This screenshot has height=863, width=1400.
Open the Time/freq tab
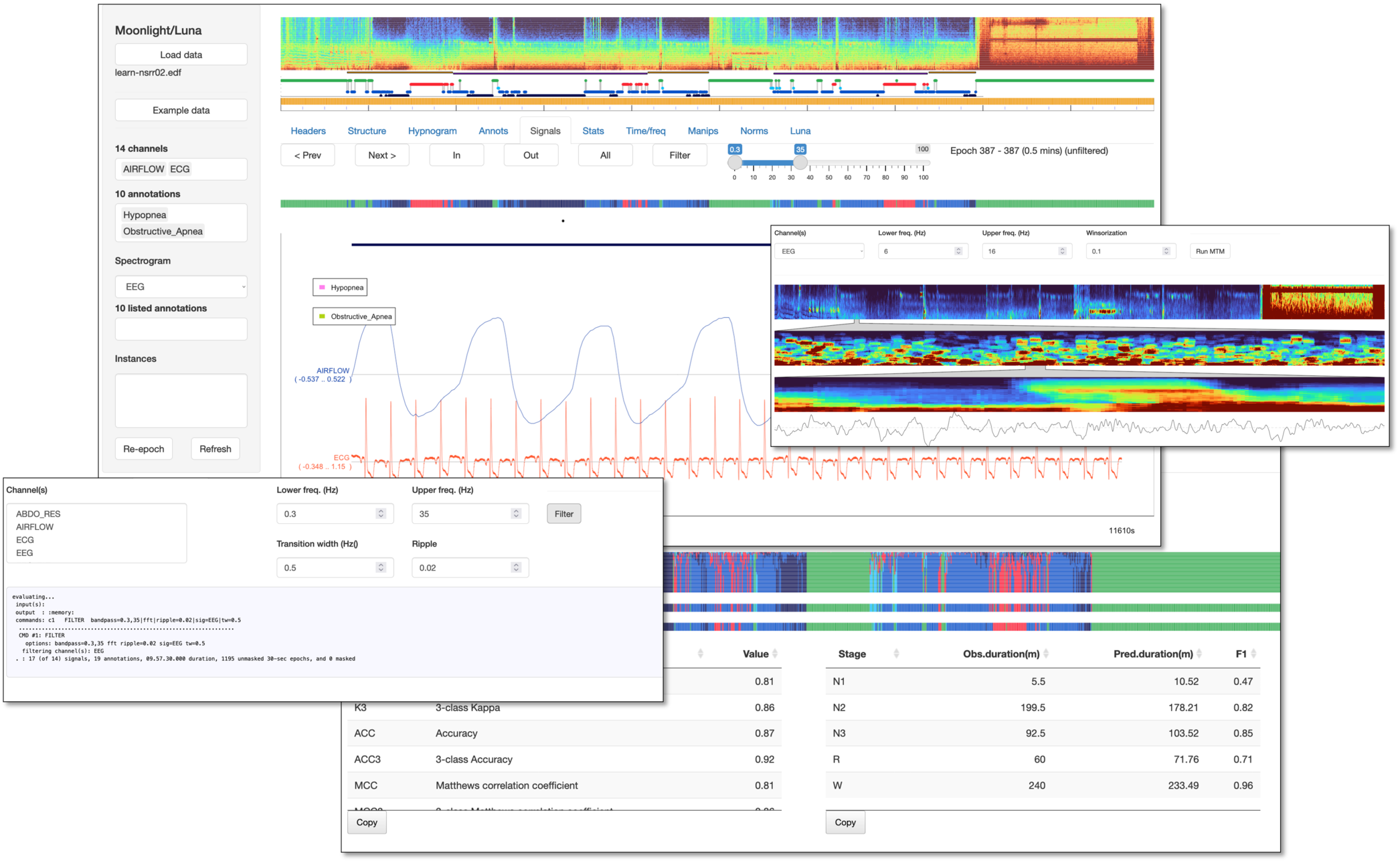tap(645, 131)
